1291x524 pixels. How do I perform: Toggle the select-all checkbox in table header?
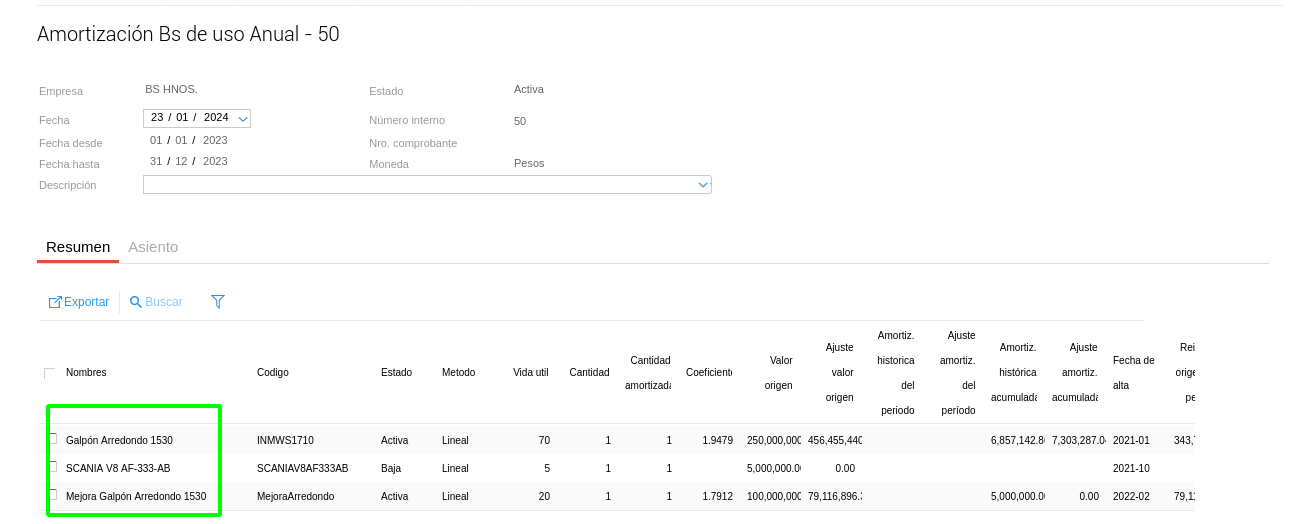click(x=50, y=373)
